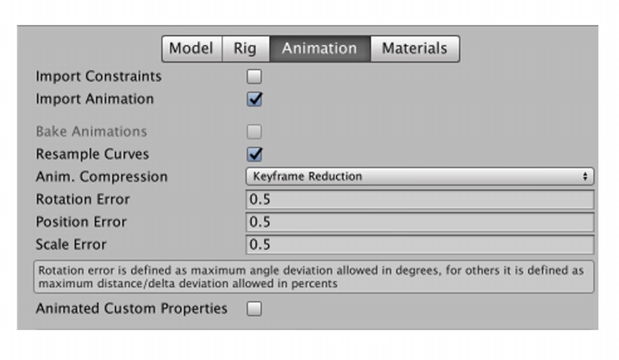Click the Position Error label
This screenshot has height=360, width=619.
click(81, 222)
